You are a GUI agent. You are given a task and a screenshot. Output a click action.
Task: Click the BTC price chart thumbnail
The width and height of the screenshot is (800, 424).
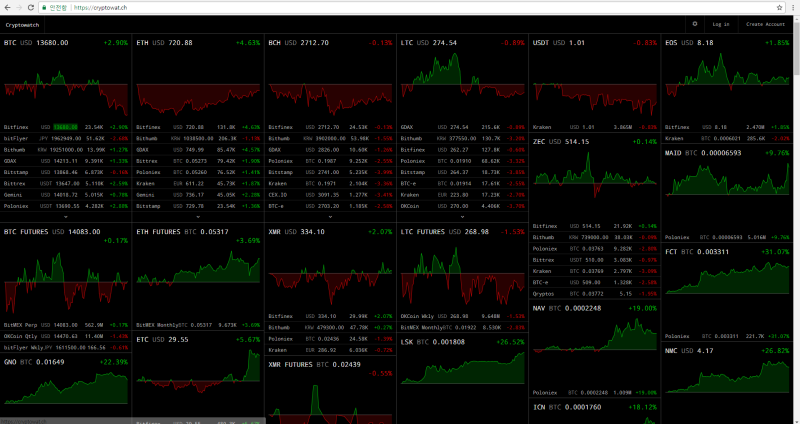(66, 86)
